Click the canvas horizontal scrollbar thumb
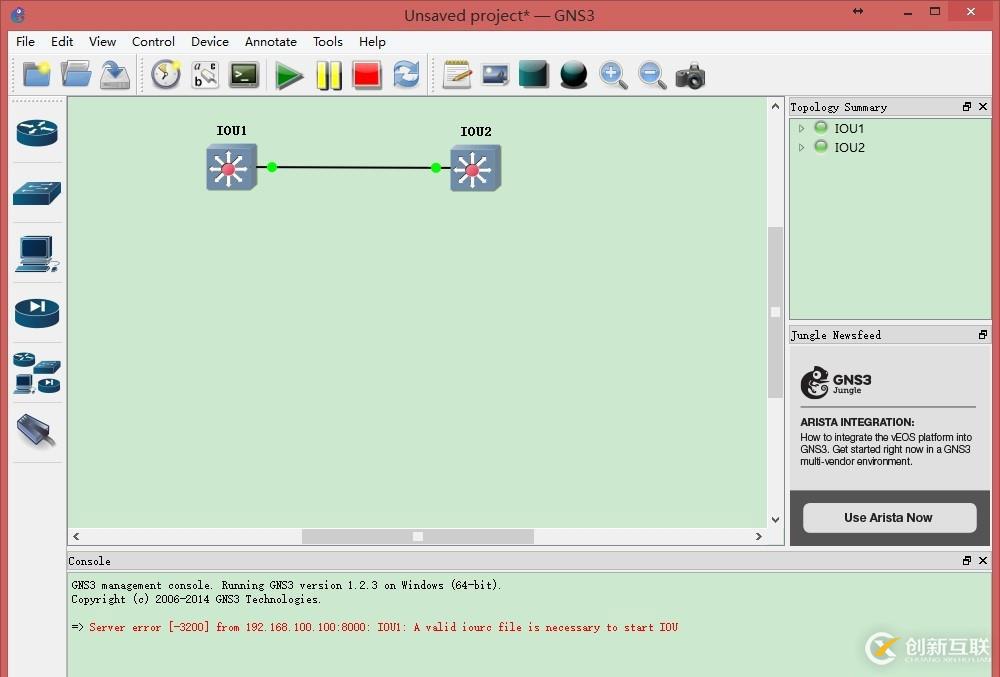Image resolution: width=1000 pixels, height=677 pixels. pos(418,536)
